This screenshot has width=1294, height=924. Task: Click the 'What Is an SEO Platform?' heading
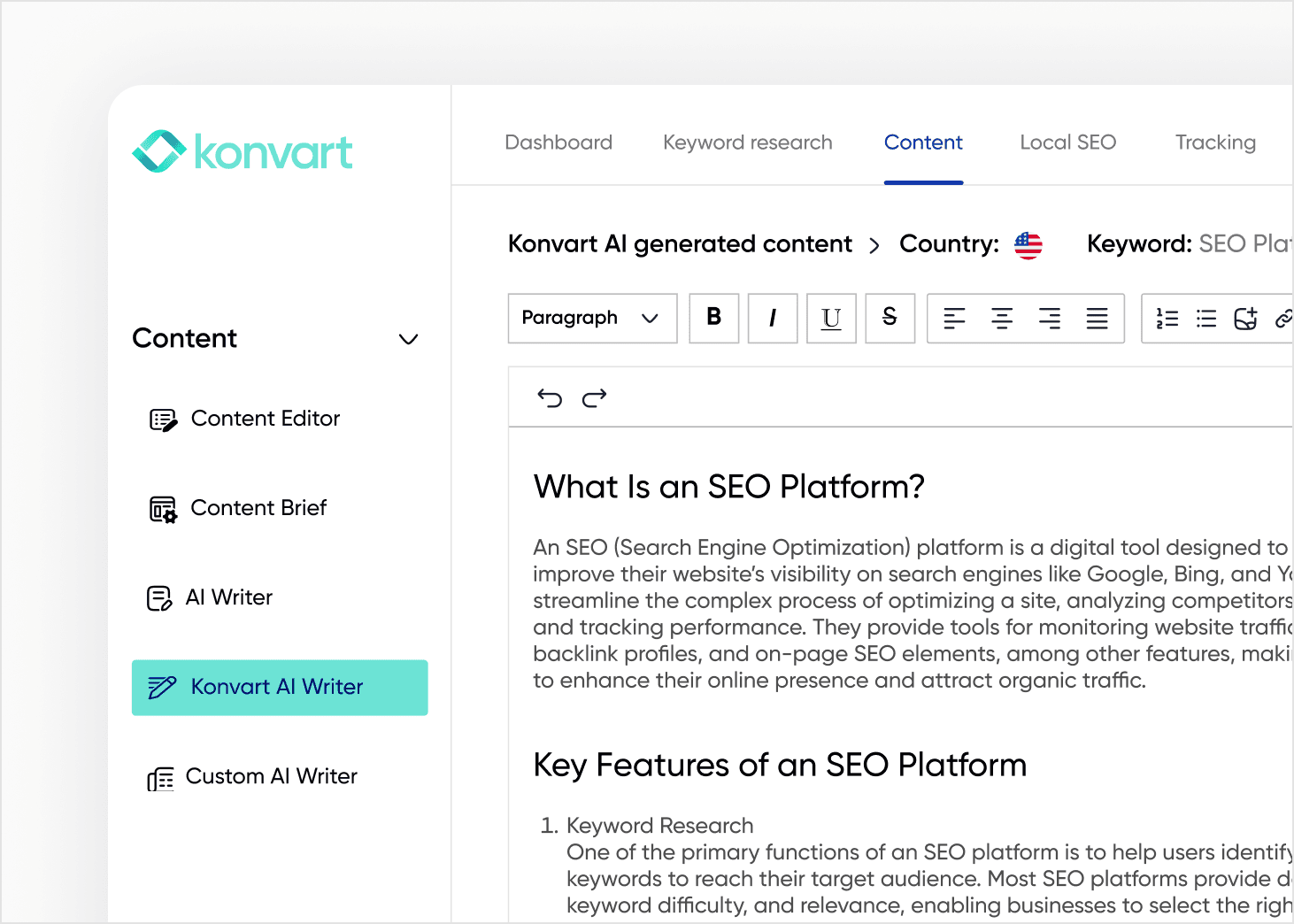coord(728,487)
